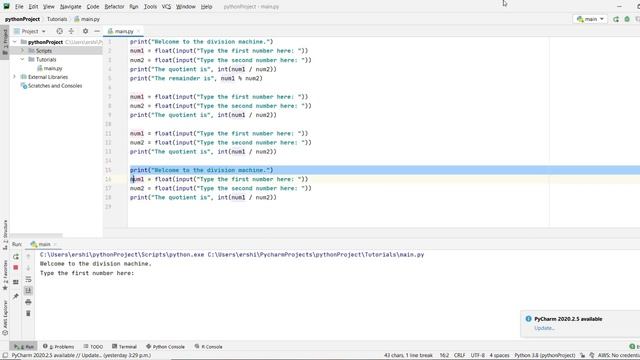640x360 pixels.
Task: Open the Terminal tool window
Action: (x=124, y=347)
